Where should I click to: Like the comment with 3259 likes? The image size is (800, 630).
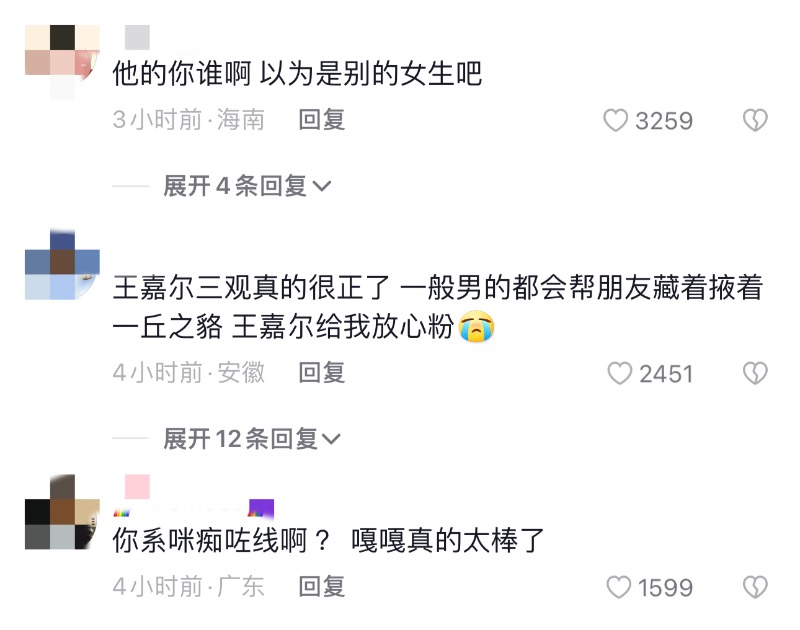coord(615,120)
